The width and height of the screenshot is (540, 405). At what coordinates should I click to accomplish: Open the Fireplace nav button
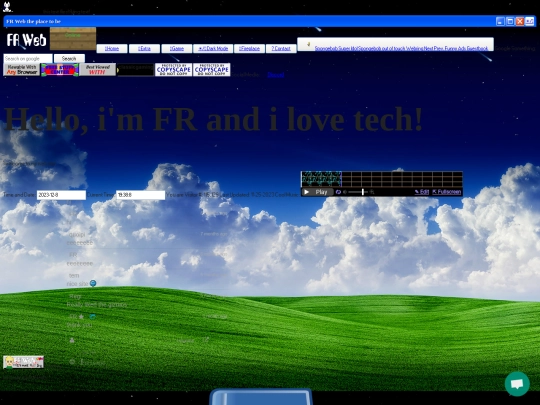(x=249, y=49)
